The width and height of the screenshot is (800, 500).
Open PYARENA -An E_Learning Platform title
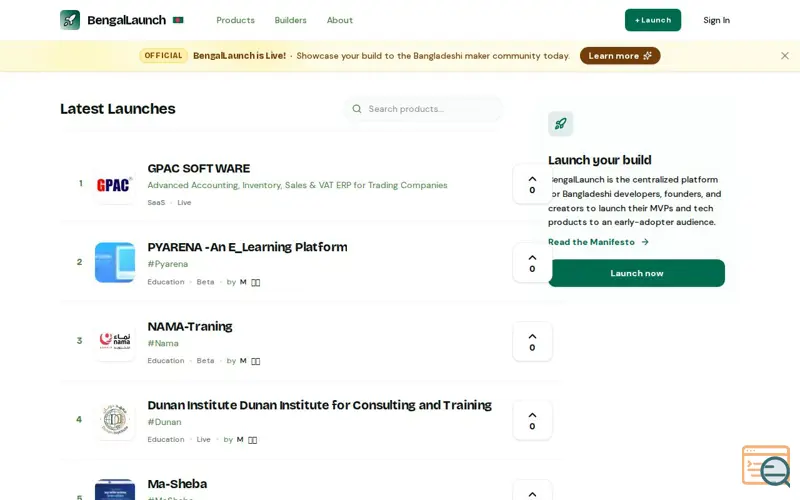247,247
